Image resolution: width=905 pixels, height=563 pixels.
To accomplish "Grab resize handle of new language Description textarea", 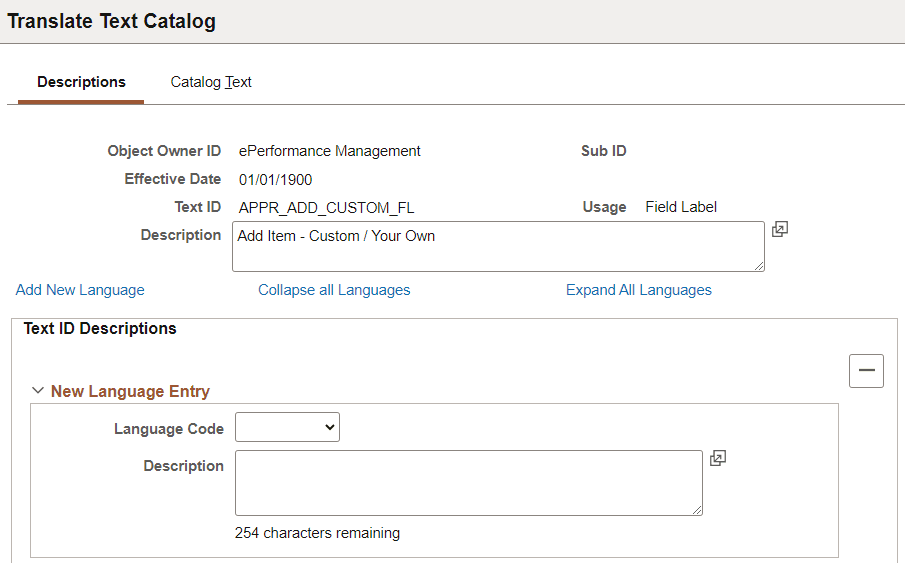I will tap(697, 510).
